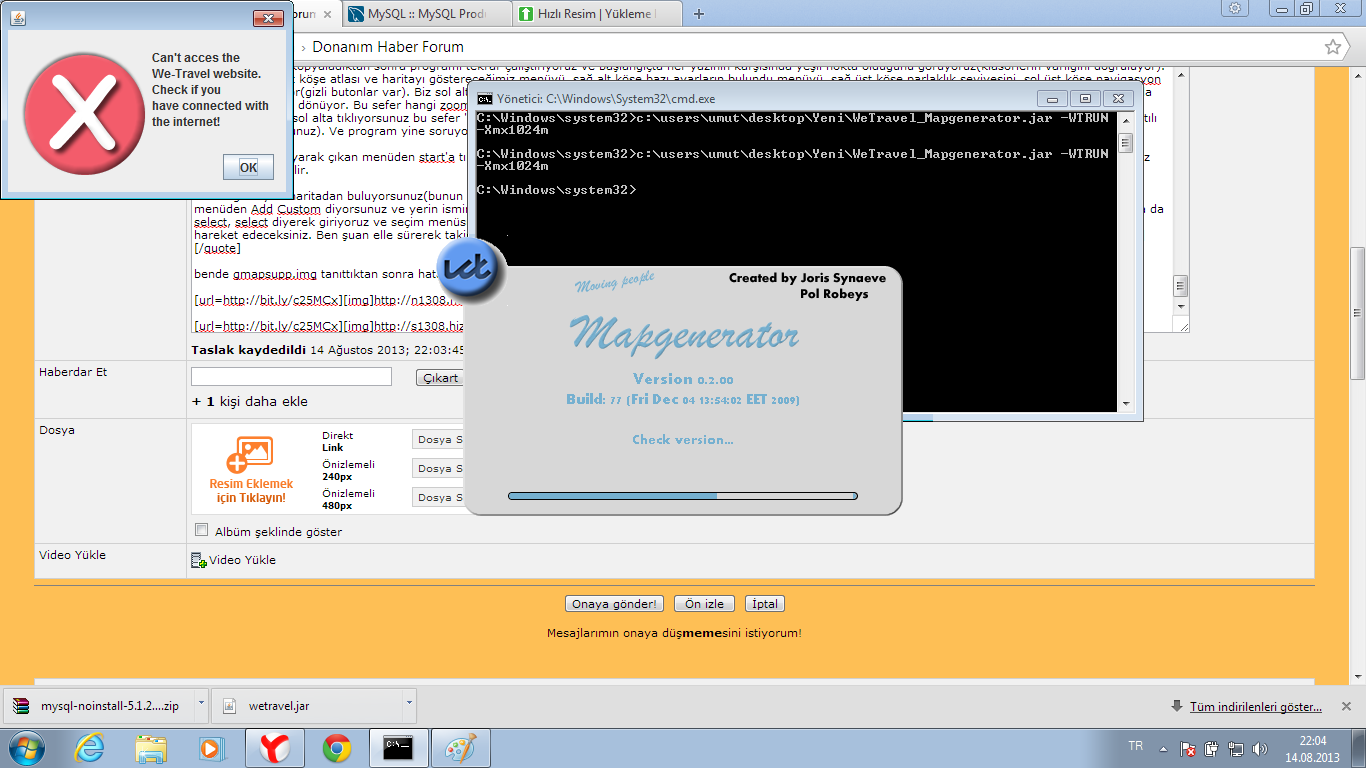This screenshot has width=1366, height=768.
Task: Click the cmd window scrollbar up arrow
Action: [x=1125, y=119]
